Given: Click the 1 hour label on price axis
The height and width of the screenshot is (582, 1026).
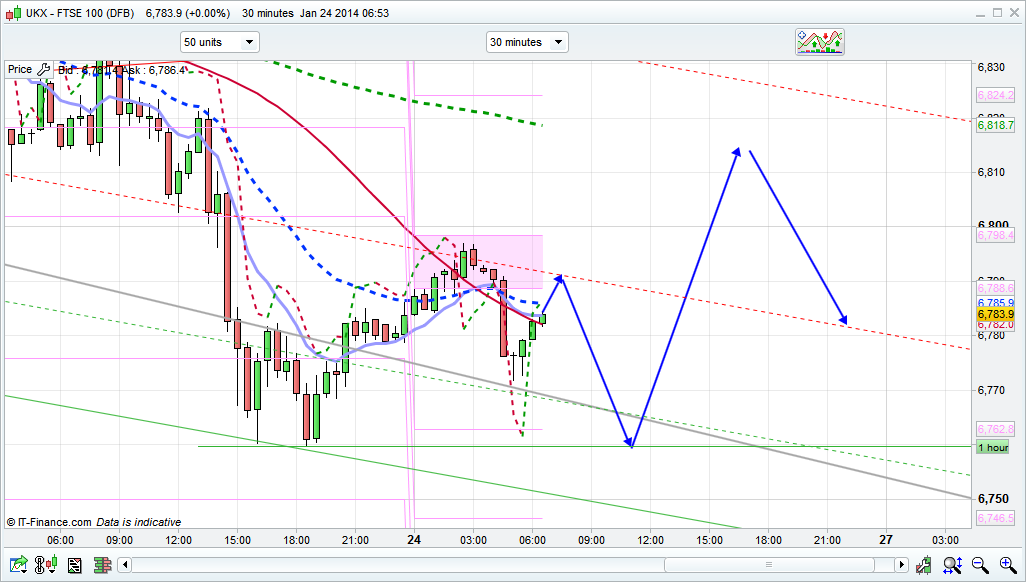Looking at the screenshot, I should (x=992, y=447).
